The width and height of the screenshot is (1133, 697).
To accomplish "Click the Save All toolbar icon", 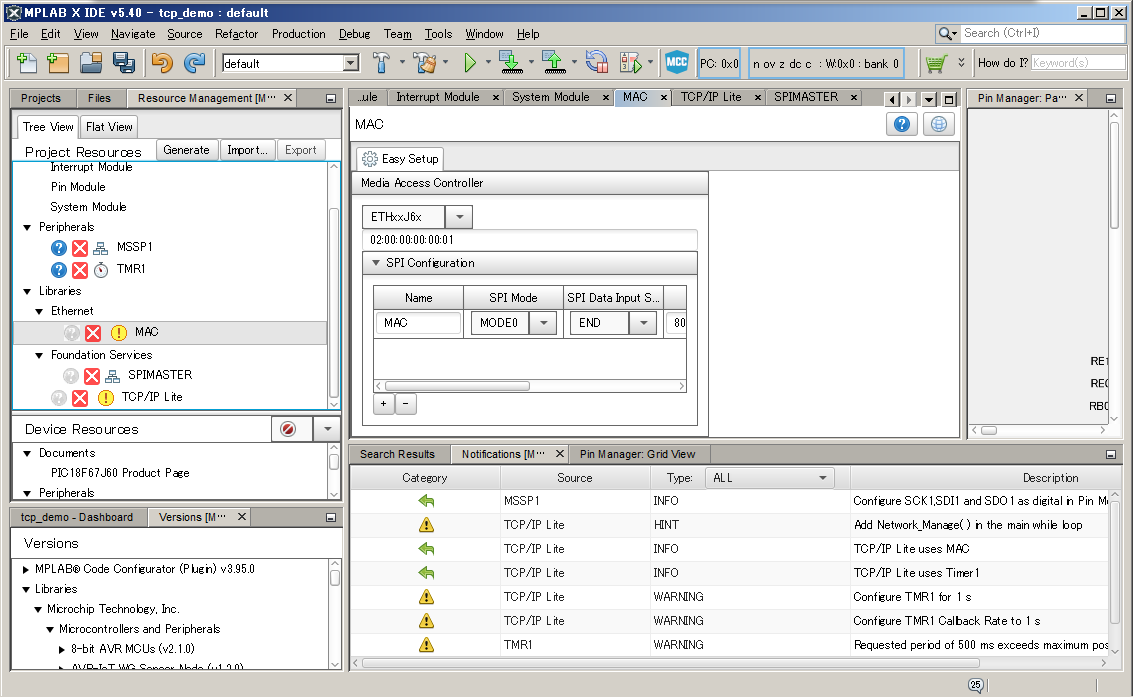I will point(124,64).
